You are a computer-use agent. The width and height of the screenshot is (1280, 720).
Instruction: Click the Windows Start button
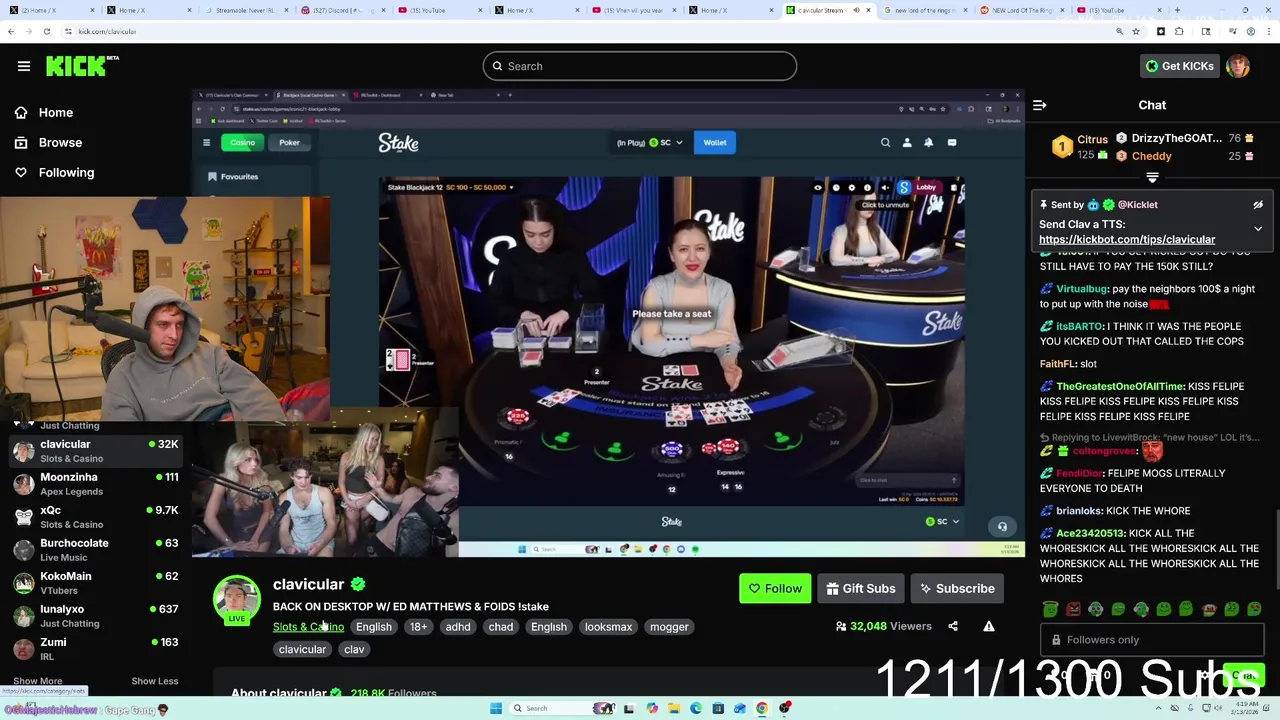tap(495, 709)
